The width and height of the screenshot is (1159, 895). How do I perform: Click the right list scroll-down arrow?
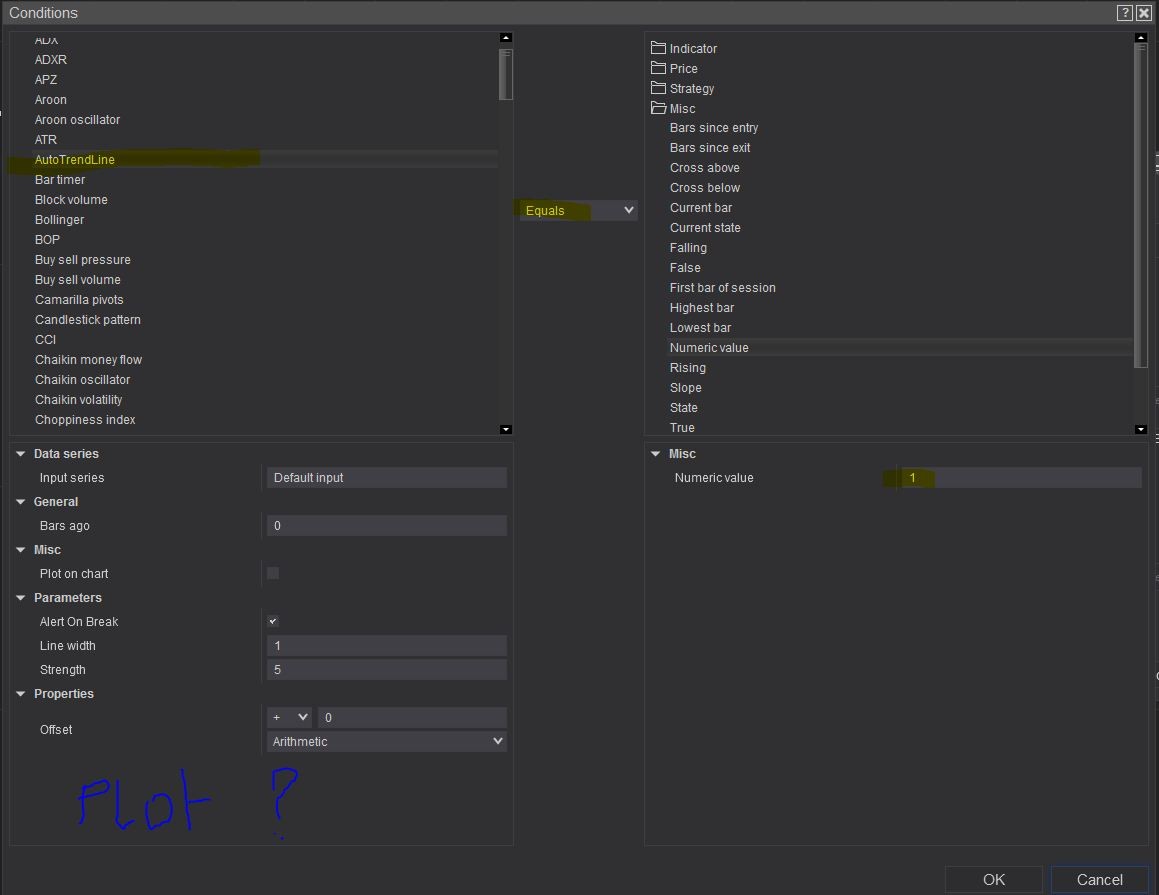1141,429
